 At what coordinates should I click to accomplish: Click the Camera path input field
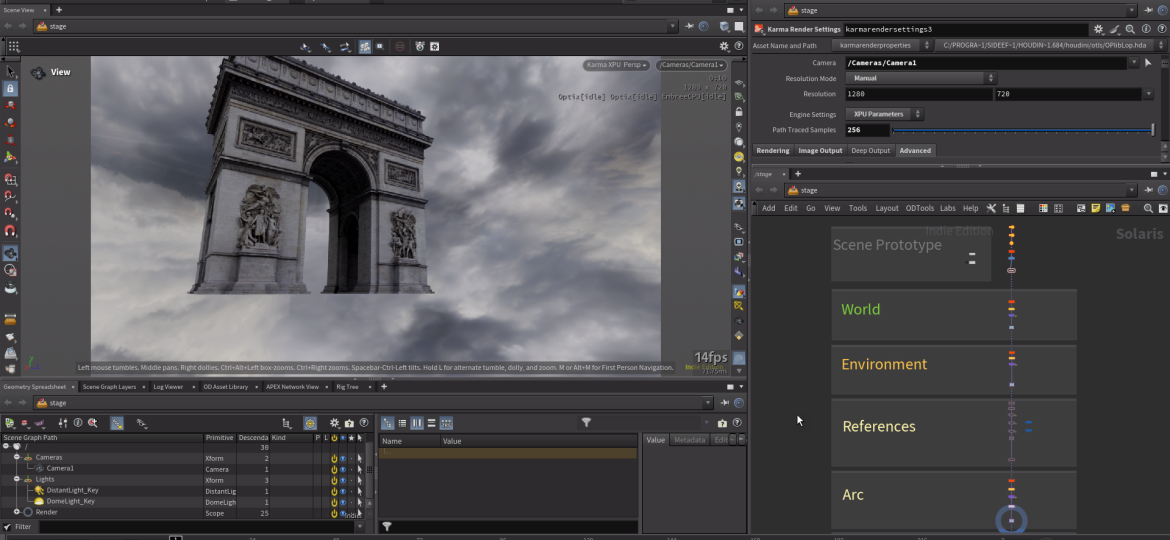[983, 62]
